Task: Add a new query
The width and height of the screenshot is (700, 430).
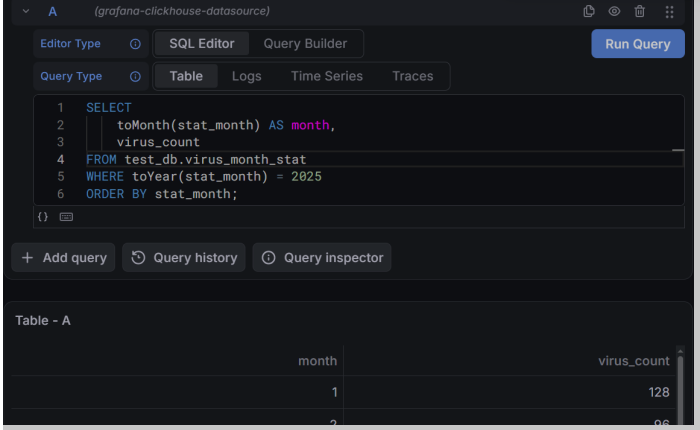Action: point(63,258)
